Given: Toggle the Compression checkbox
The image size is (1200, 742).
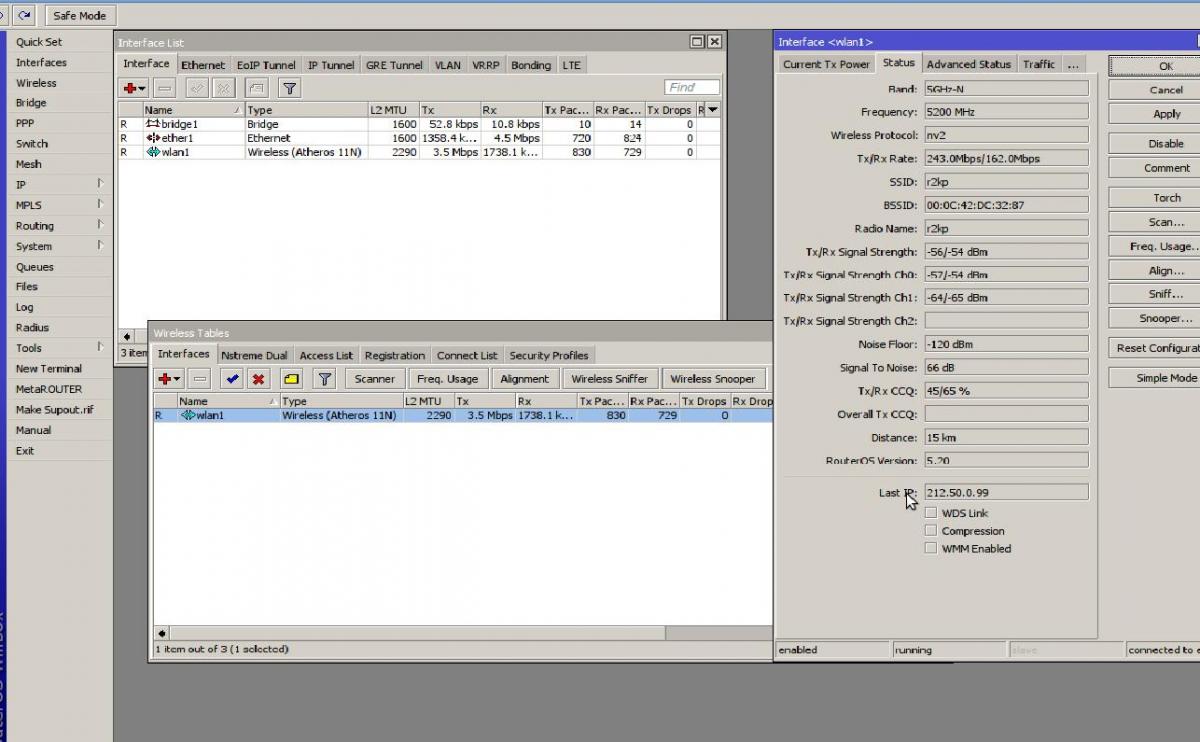Looking at the screenshot, I should pyautogui.click(x=931, y=531).
